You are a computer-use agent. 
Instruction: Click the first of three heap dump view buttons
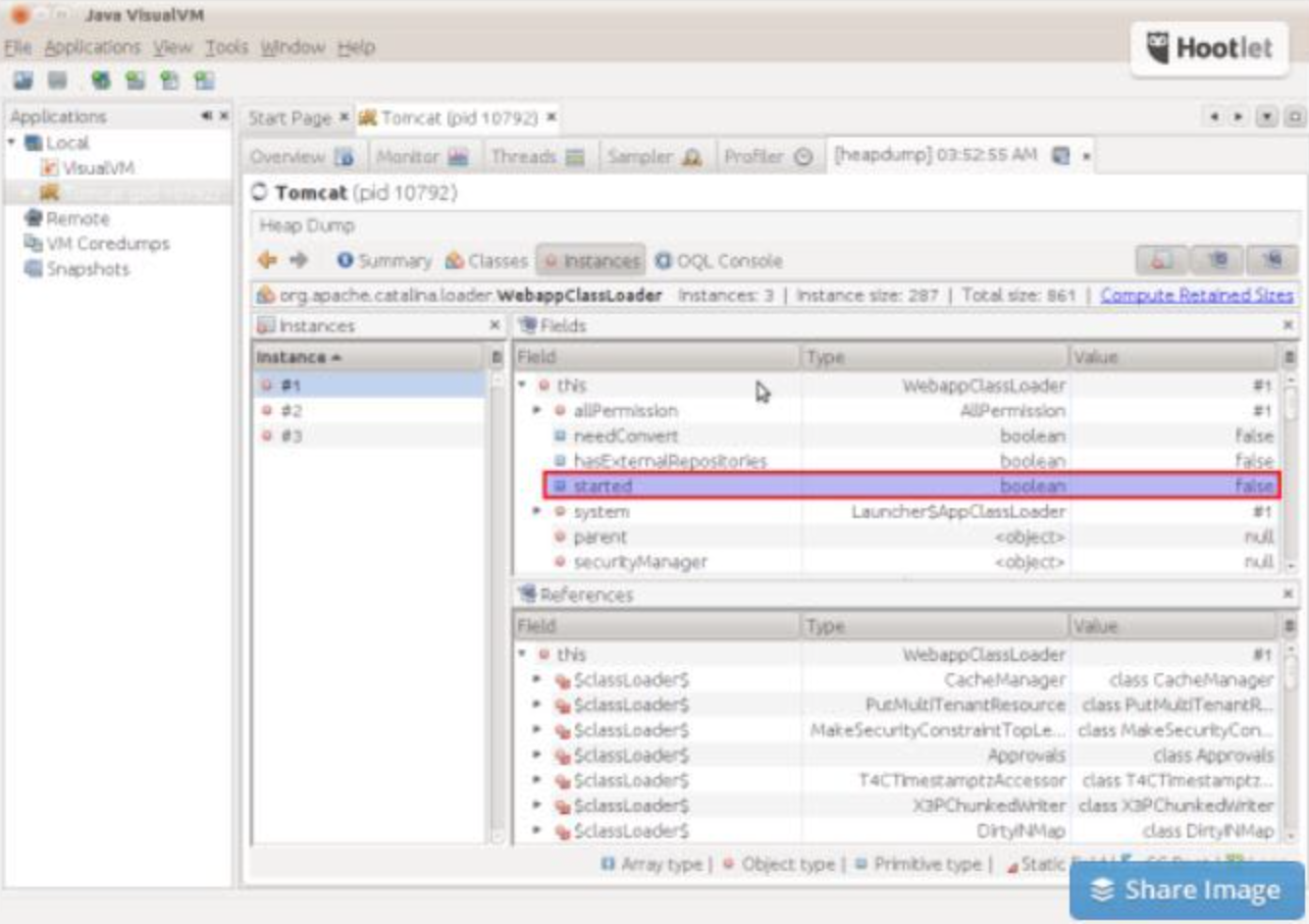point(1162,260)
